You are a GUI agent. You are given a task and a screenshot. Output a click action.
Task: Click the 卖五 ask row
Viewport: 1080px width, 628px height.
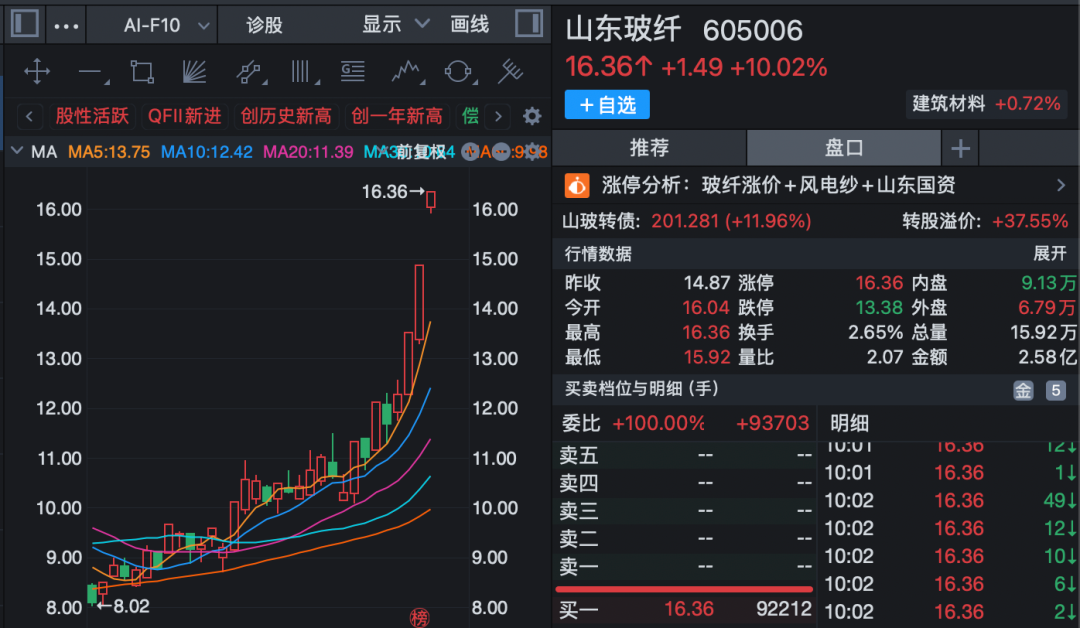[x=685, y=455]
